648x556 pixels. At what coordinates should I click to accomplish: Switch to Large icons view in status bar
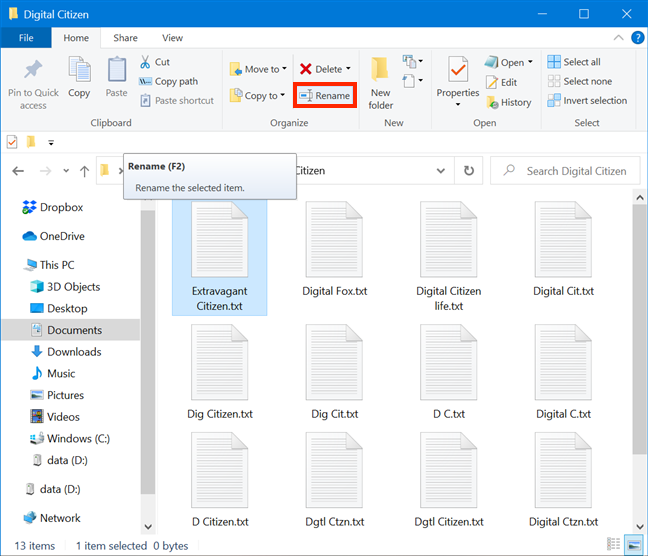(x=634, y=544)
